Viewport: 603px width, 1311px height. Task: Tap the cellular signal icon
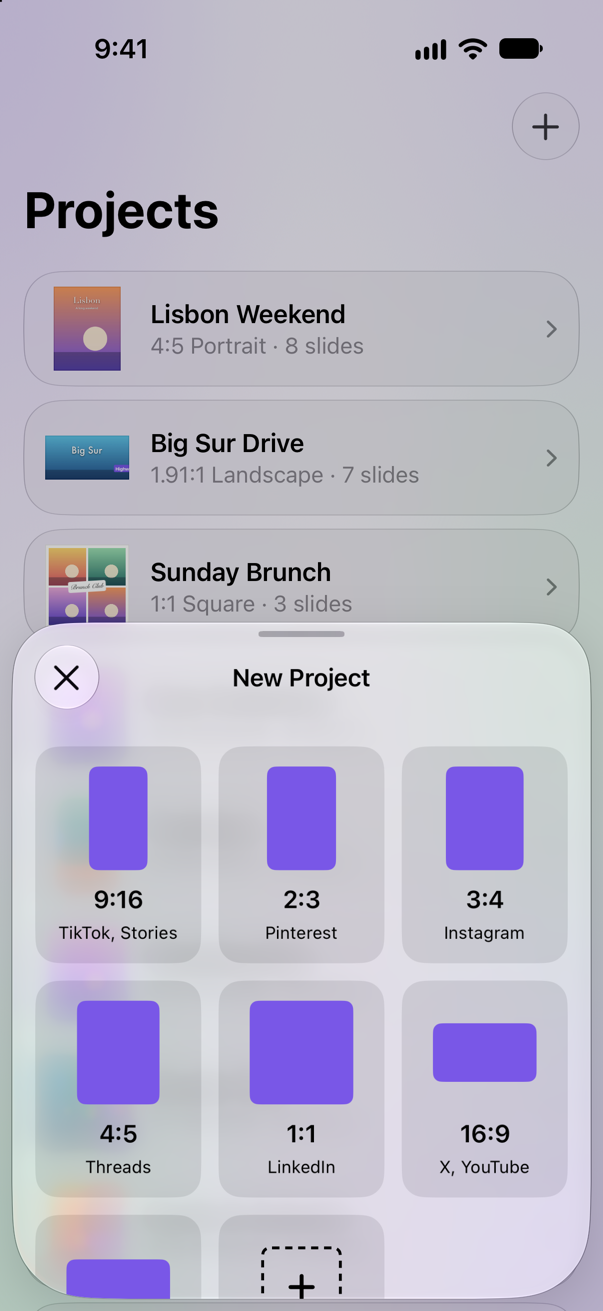tap(431, 49)
